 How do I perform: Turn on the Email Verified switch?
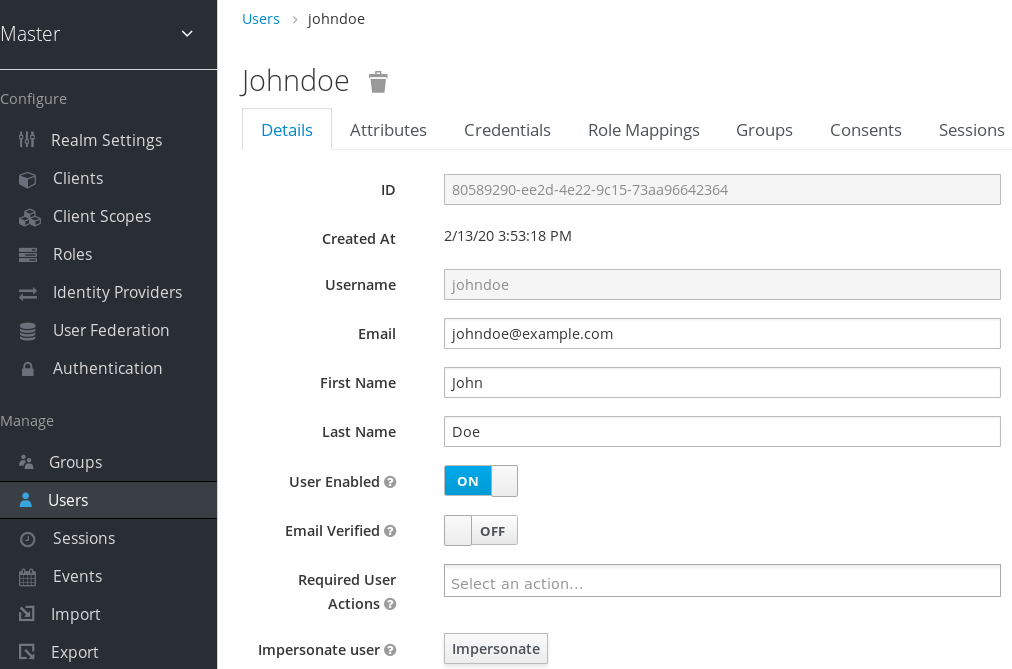[481, 530]
